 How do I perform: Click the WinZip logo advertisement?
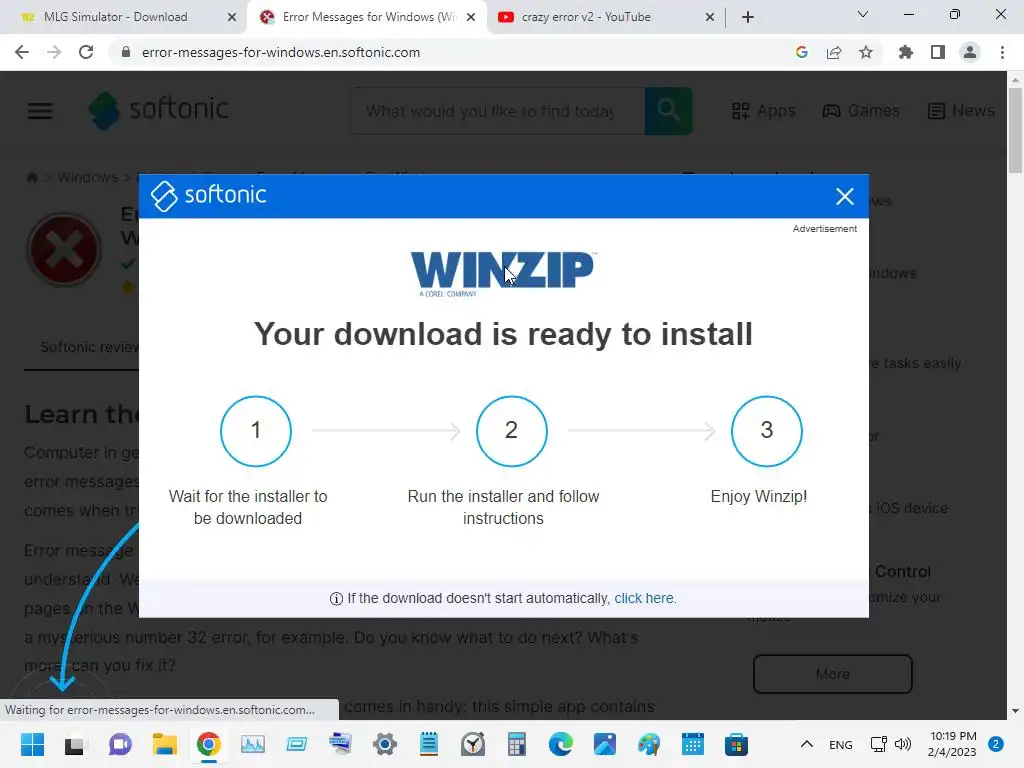pos(503,273)
